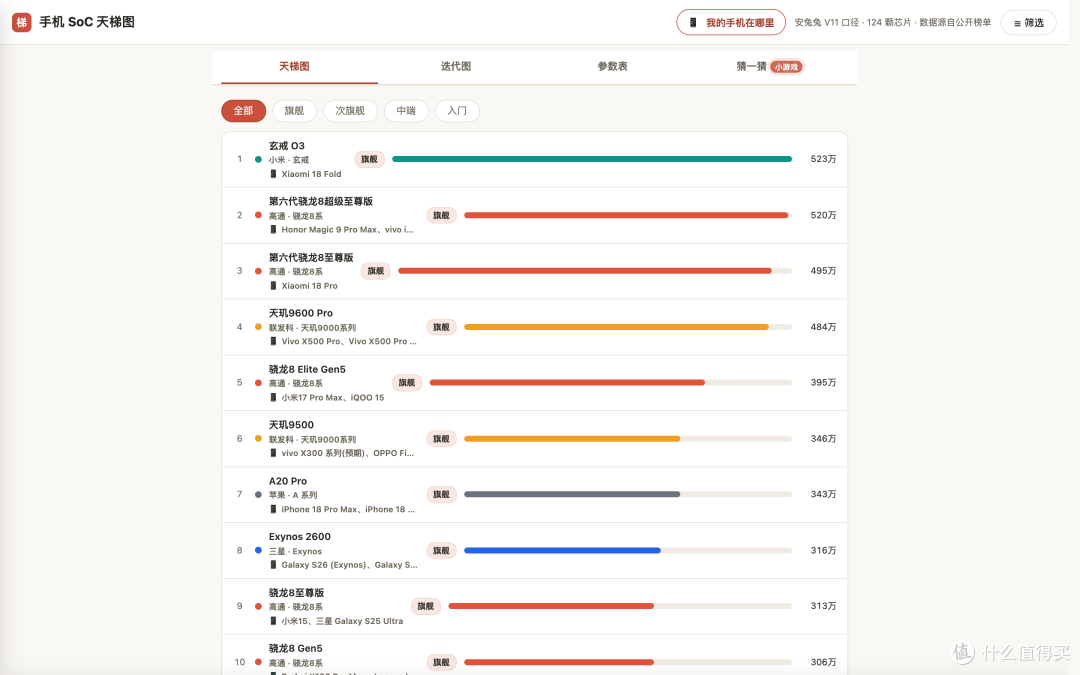This screenshot has width=1080, height=675.
Task: Click the 484万 score value
Action: pyautogui.click(x=823, y=326)
